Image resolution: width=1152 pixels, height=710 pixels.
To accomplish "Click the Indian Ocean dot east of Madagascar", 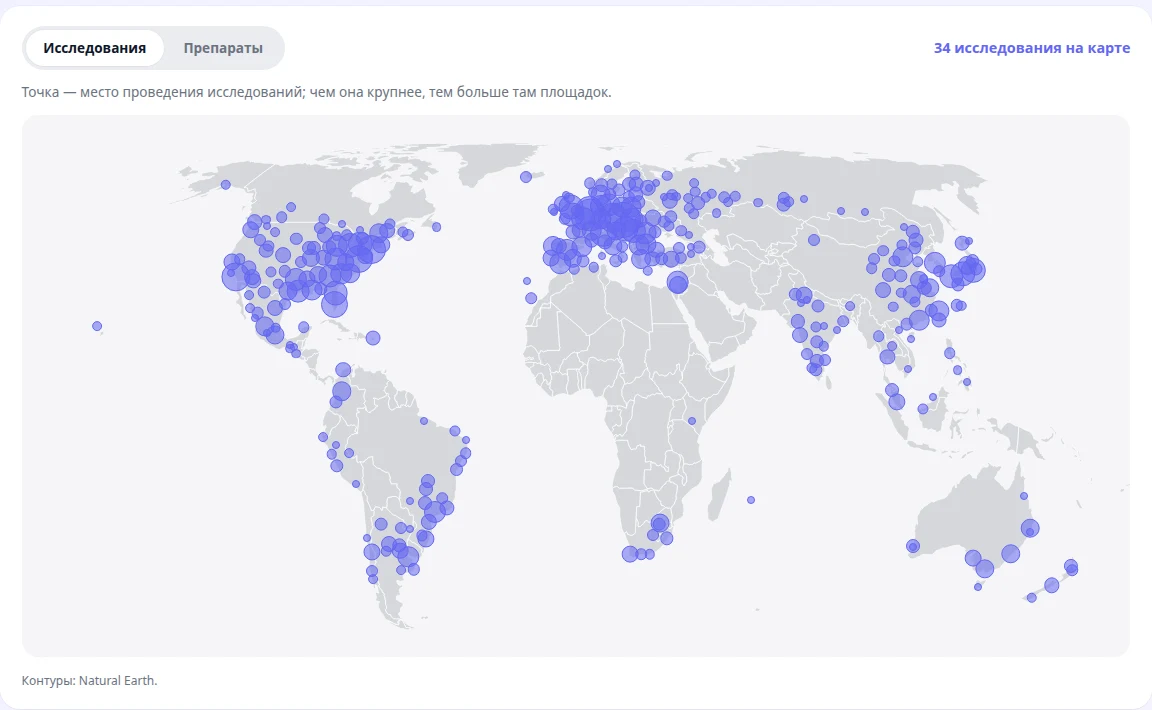I will [751, 500].
